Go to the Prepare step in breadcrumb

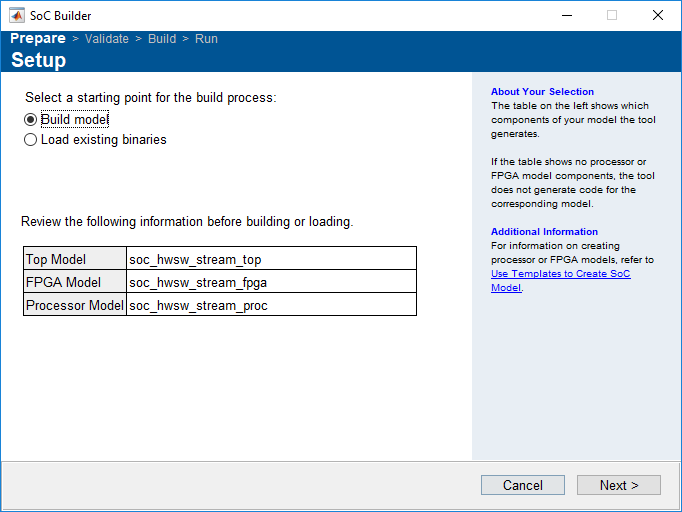click(38, 38)
